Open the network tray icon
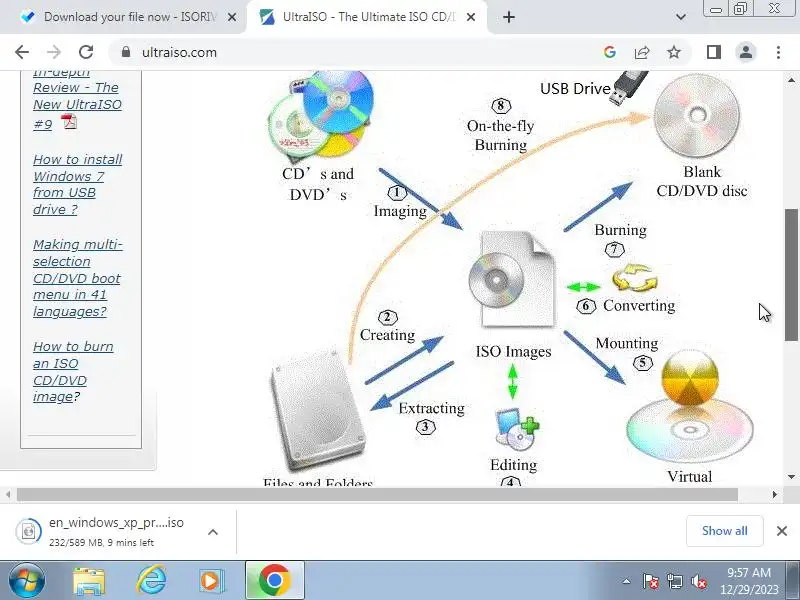The width and height of the screenshot is (800, 600). pyautogui.click(x=675, y=581)
